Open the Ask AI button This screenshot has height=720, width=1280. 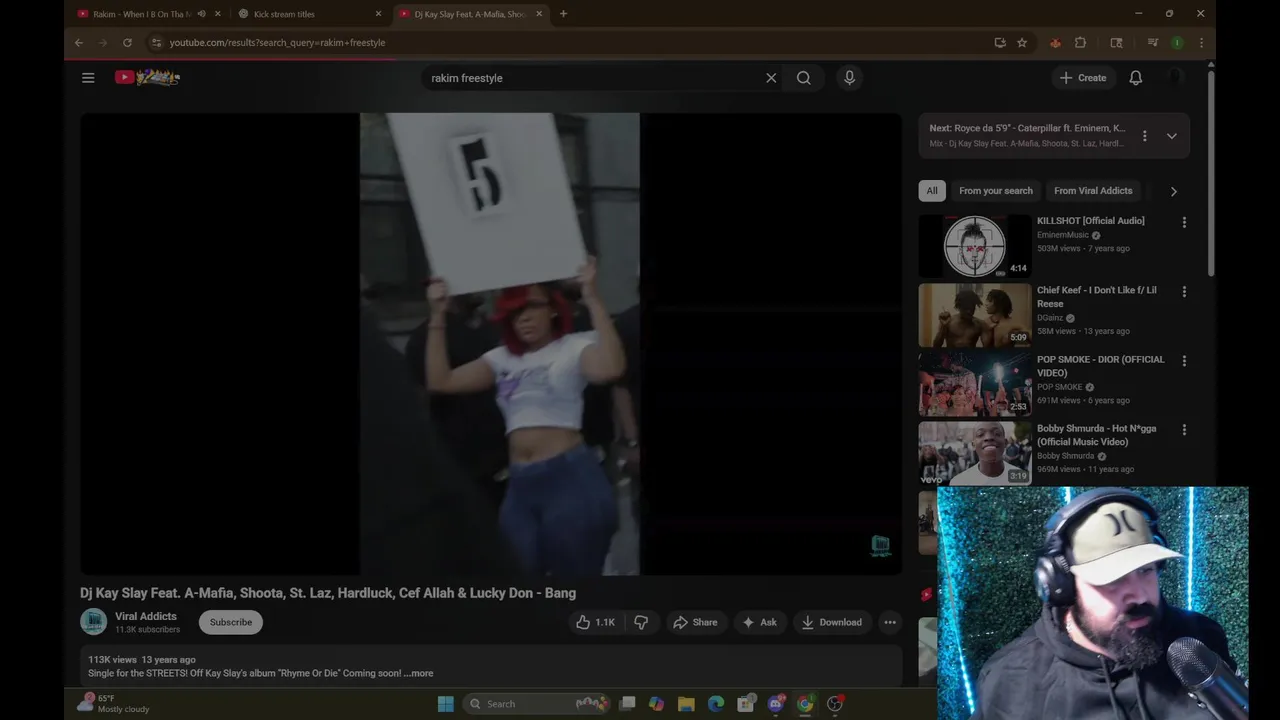[759, 622]
